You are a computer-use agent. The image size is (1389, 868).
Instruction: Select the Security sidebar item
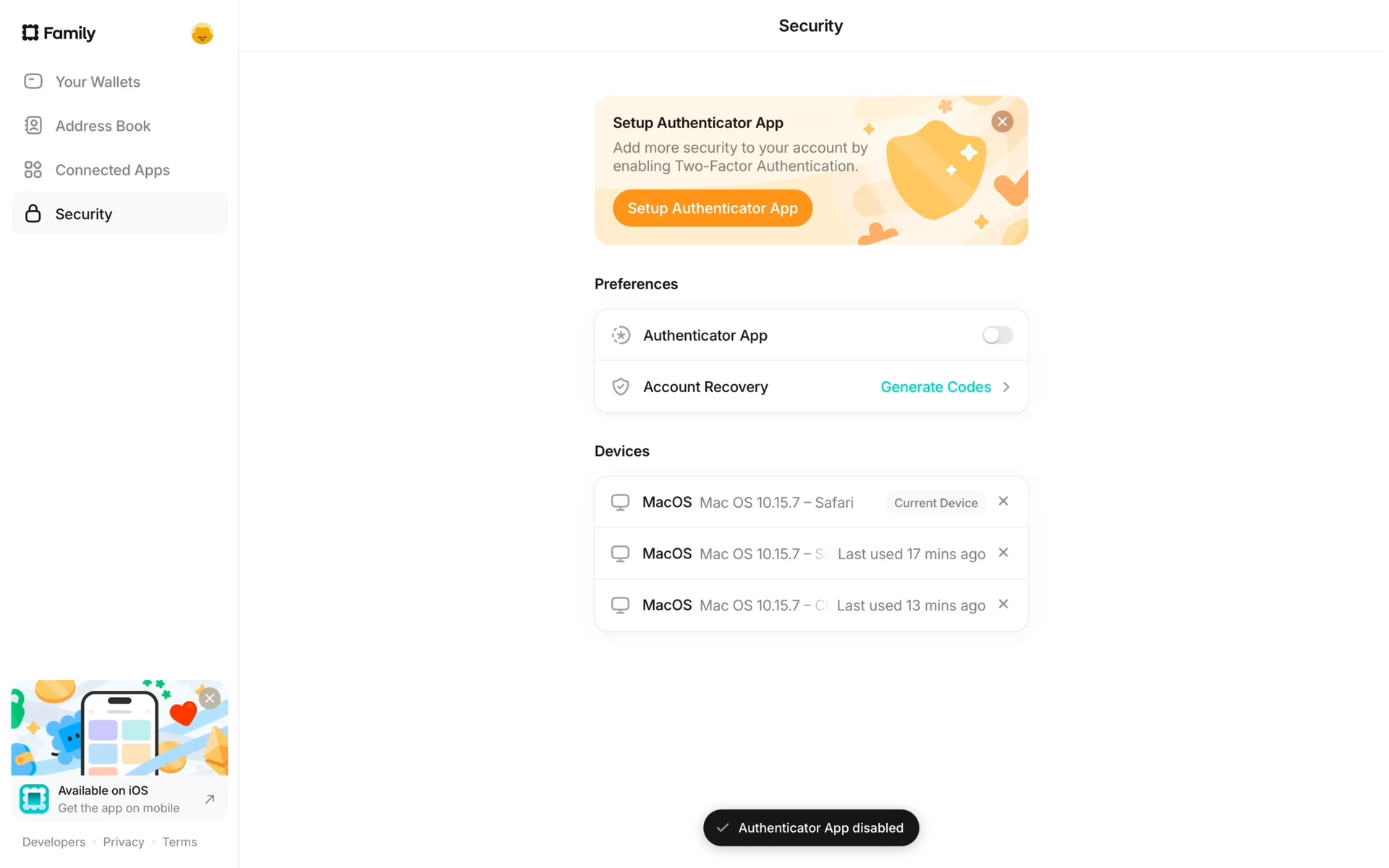84,214
